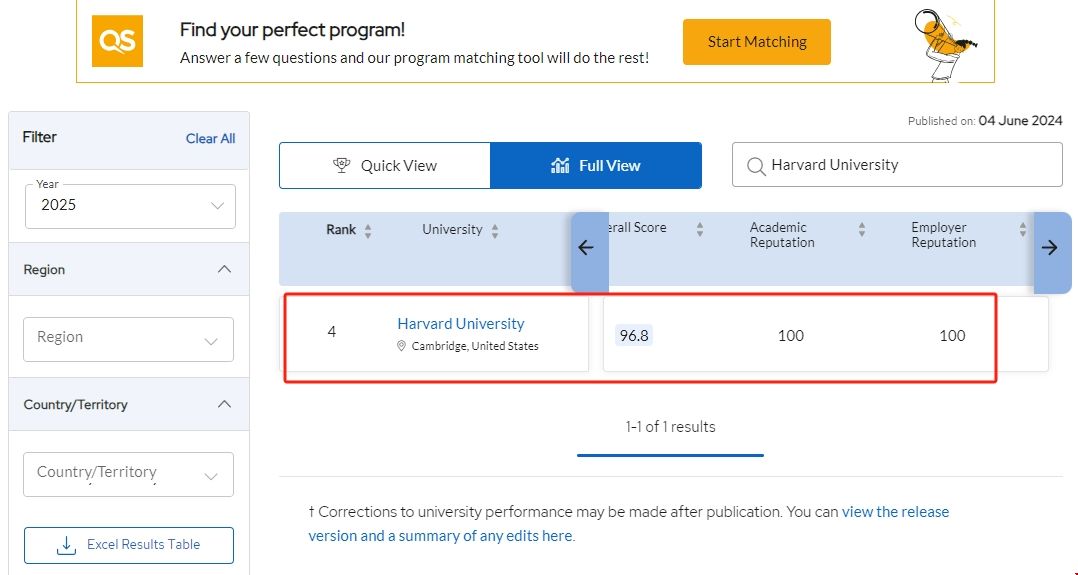Collapse the Country/Territory filter section
The width and height of the screenshot is (1078, 575).
coord(224,404)
